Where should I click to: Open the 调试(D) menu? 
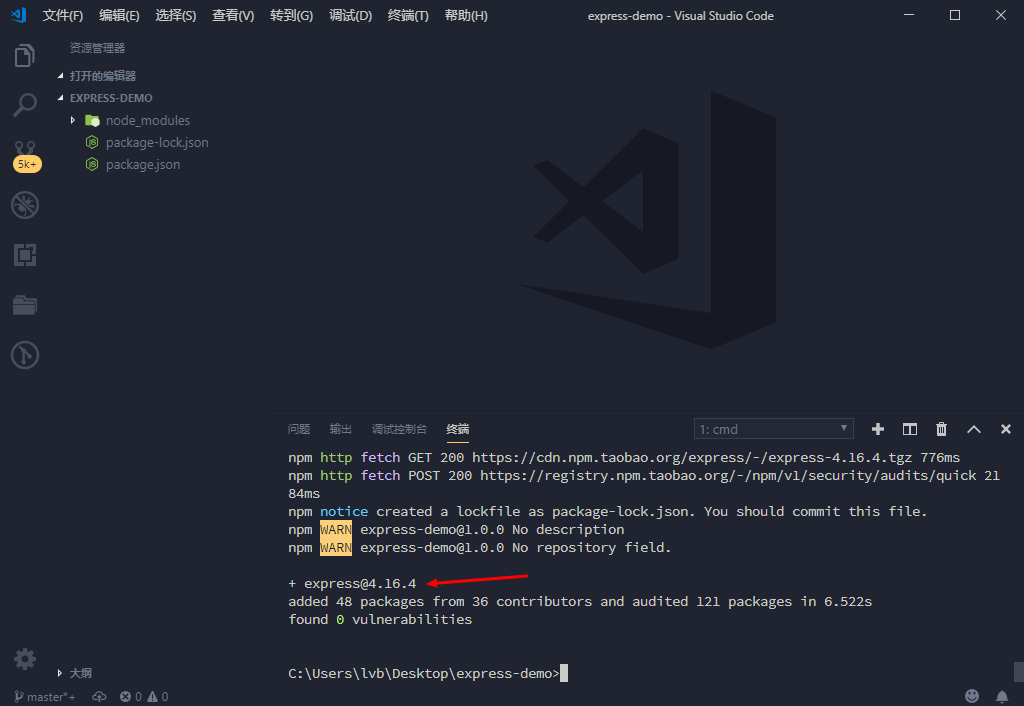click(351, 16)
